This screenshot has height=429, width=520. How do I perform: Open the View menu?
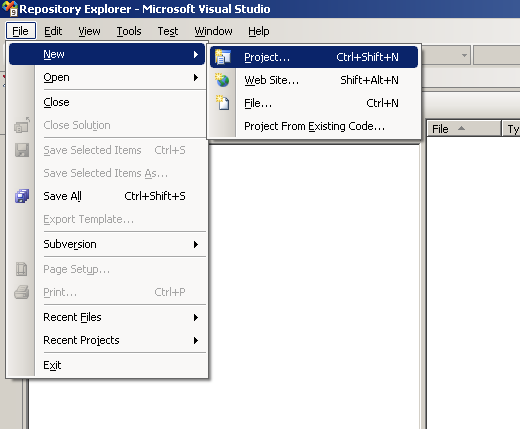pos(89,31)
